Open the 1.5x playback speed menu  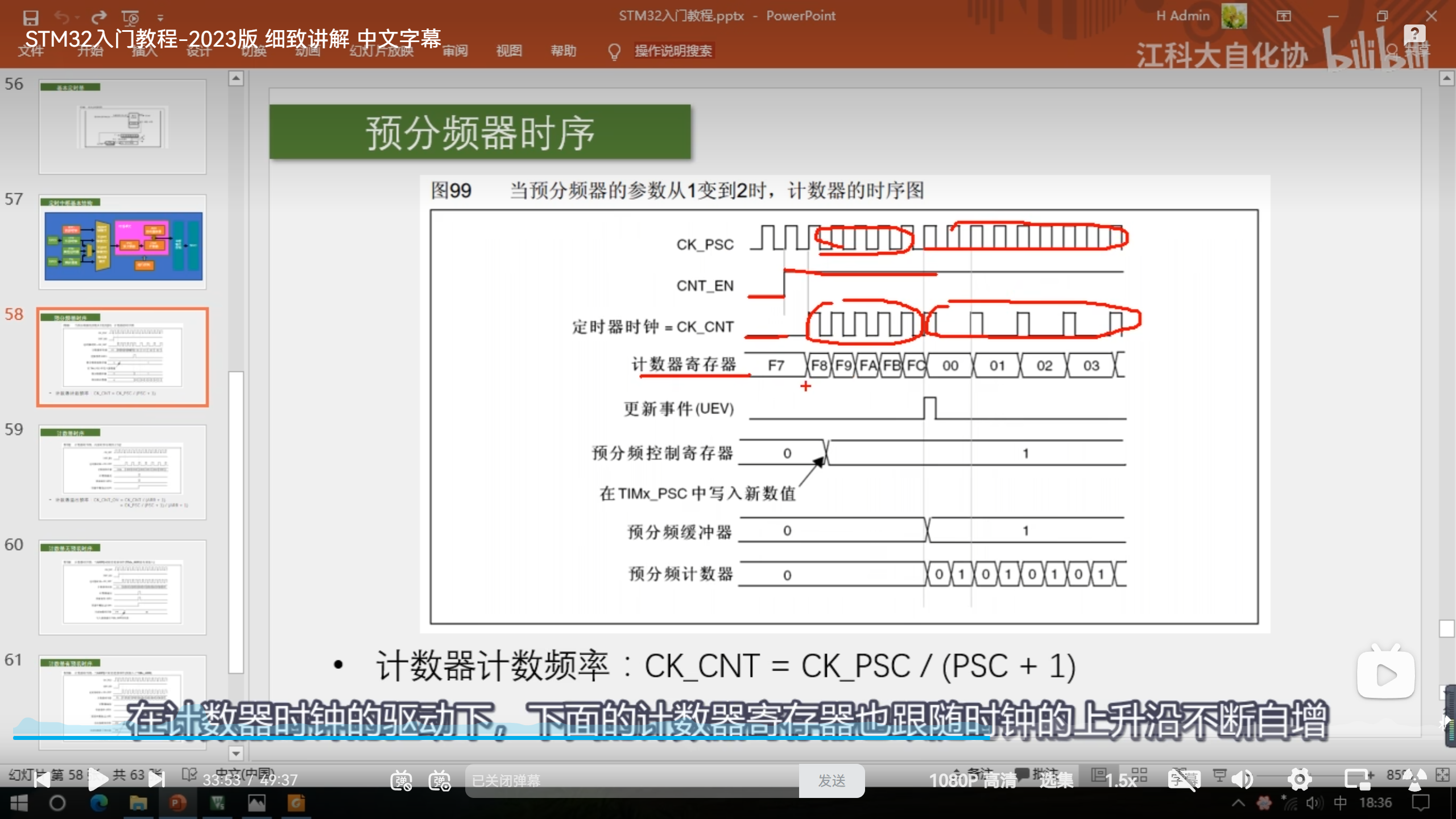(1121, 781)
